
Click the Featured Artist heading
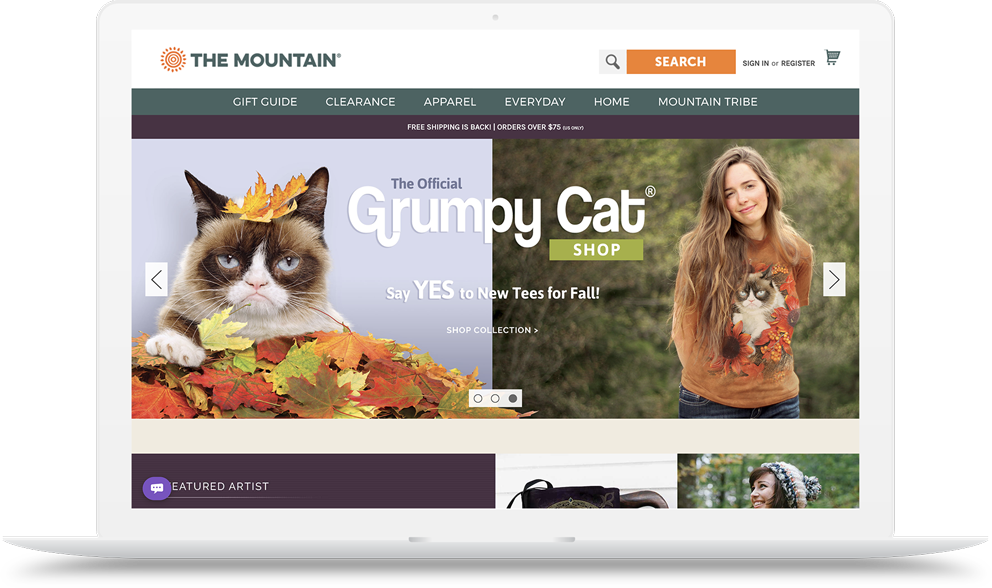point(220,486)
